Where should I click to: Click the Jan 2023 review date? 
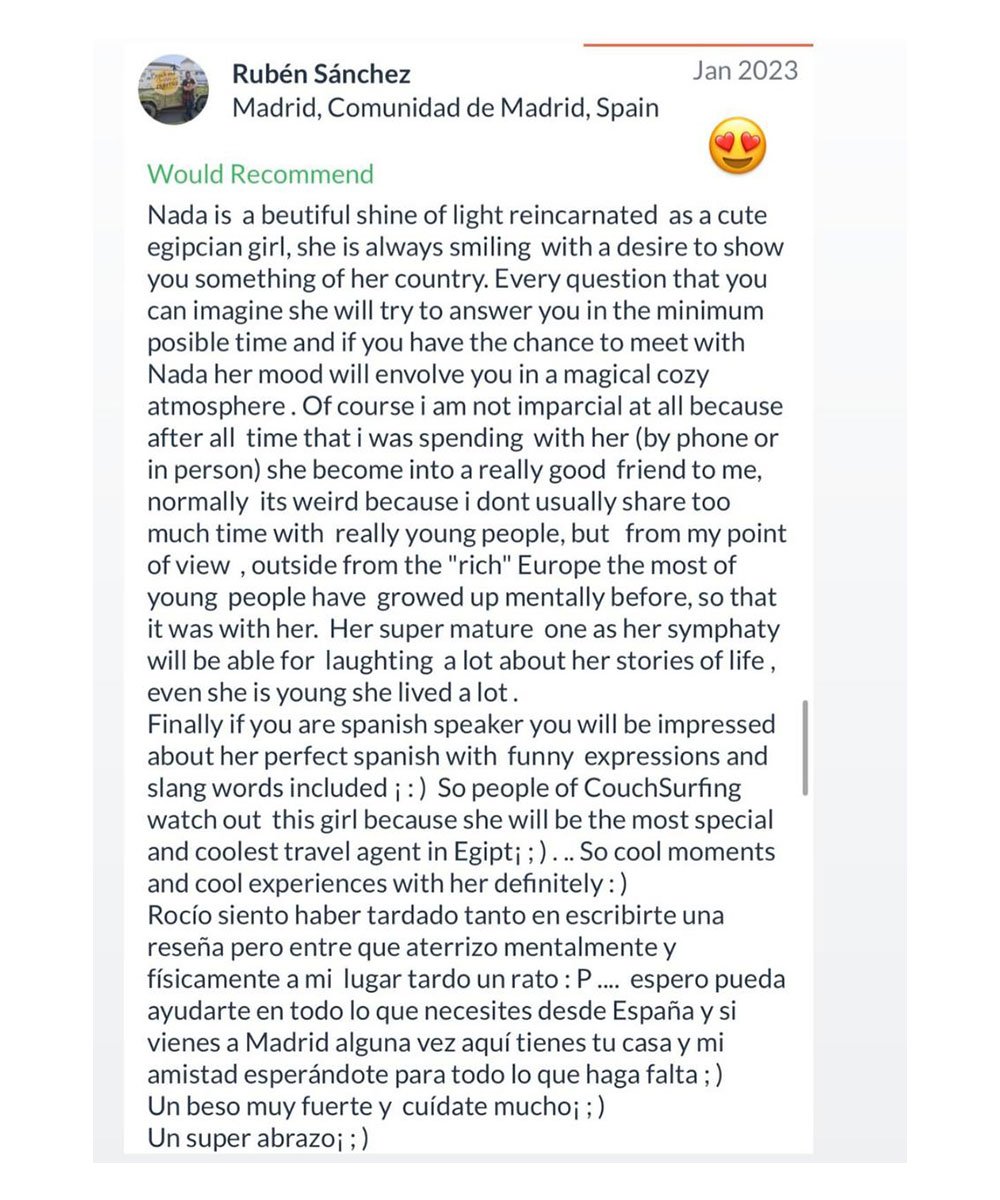[x=745, y=70]
